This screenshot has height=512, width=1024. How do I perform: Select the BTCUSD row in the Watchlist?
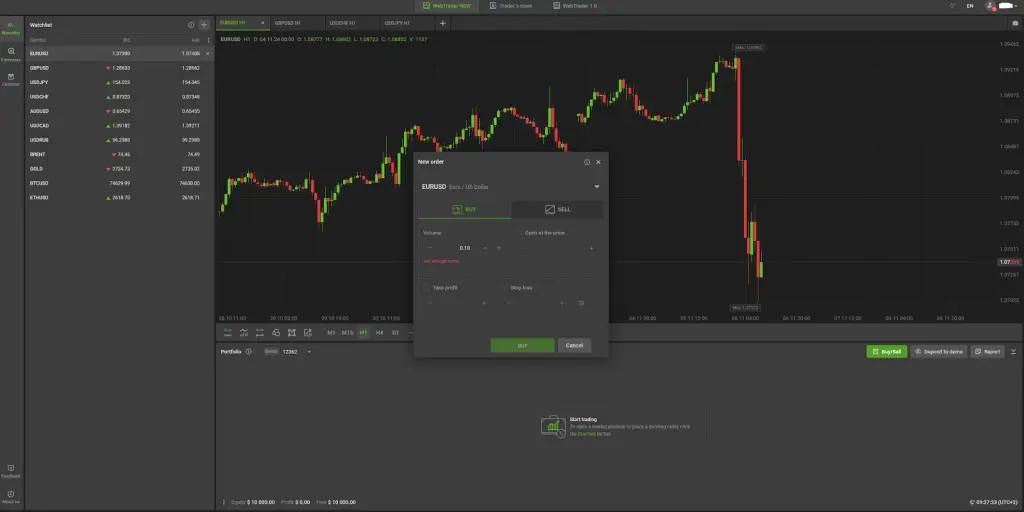[x=120, y=183]
